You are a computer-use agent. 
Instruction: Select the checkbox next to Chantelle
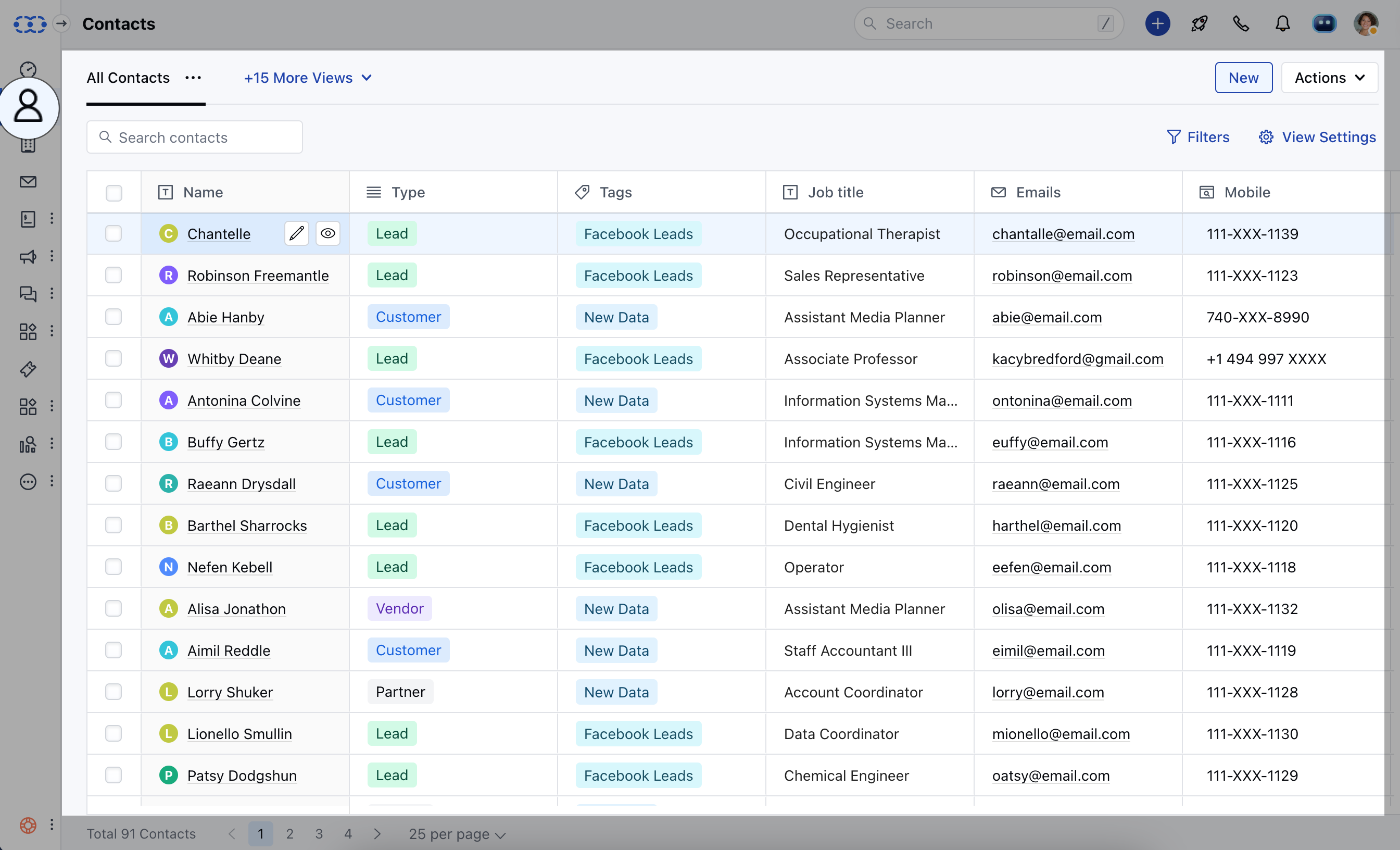click(x=113, y=233)
